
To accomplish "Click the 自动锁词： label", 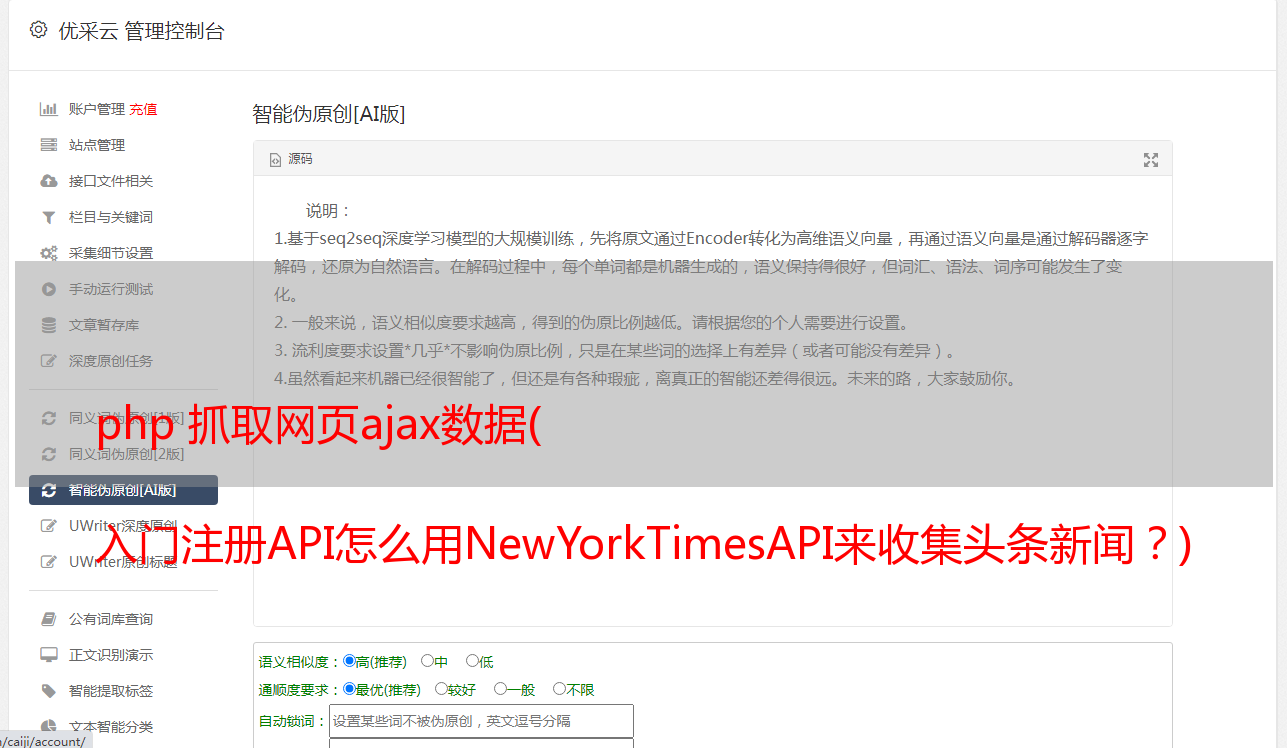I will click(293, 721).
